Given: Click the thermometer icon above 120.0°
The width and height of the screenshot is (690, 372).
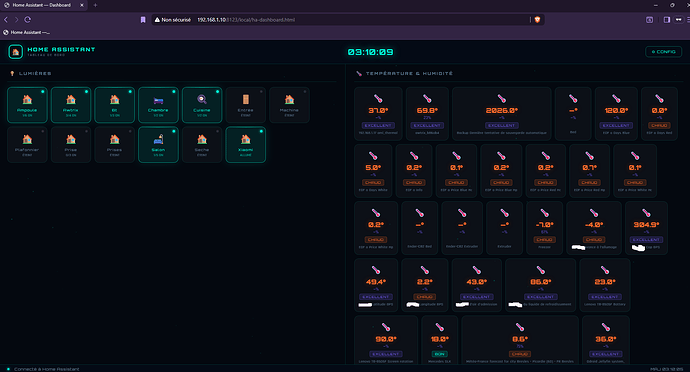Looking at the screenshot, I should 616,99.
